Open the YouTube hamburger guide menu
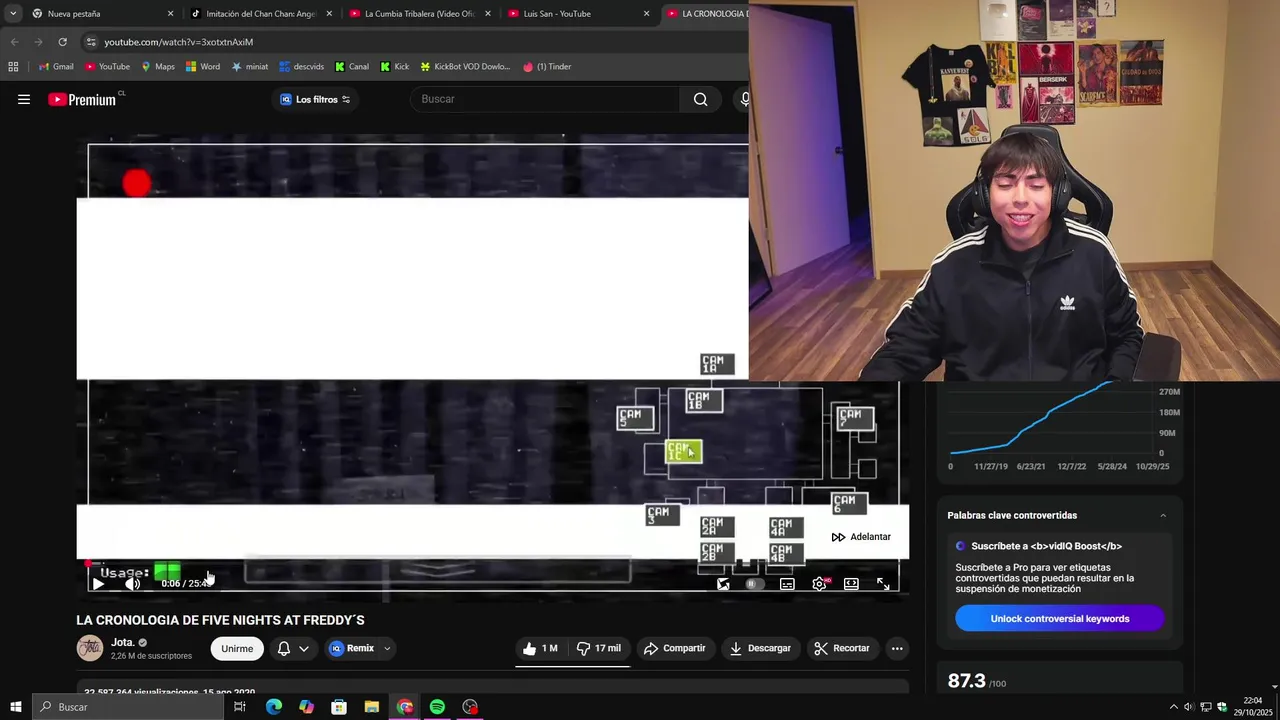The width and height of the screenshot is (1280, 720). [x=24, y=99]
